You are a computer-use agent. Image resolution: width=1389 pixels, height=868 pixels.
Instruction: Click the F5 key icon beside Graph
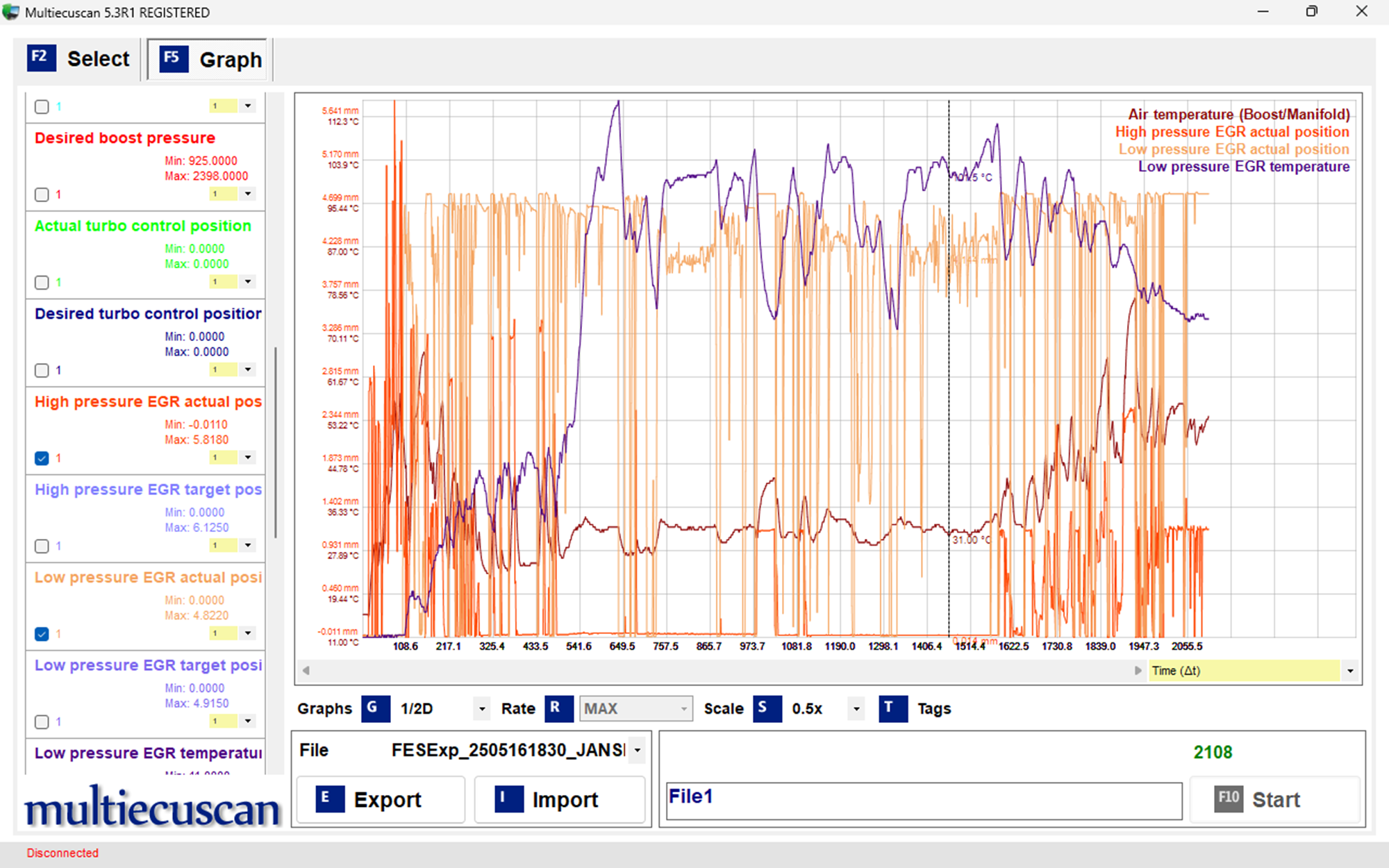174,59
